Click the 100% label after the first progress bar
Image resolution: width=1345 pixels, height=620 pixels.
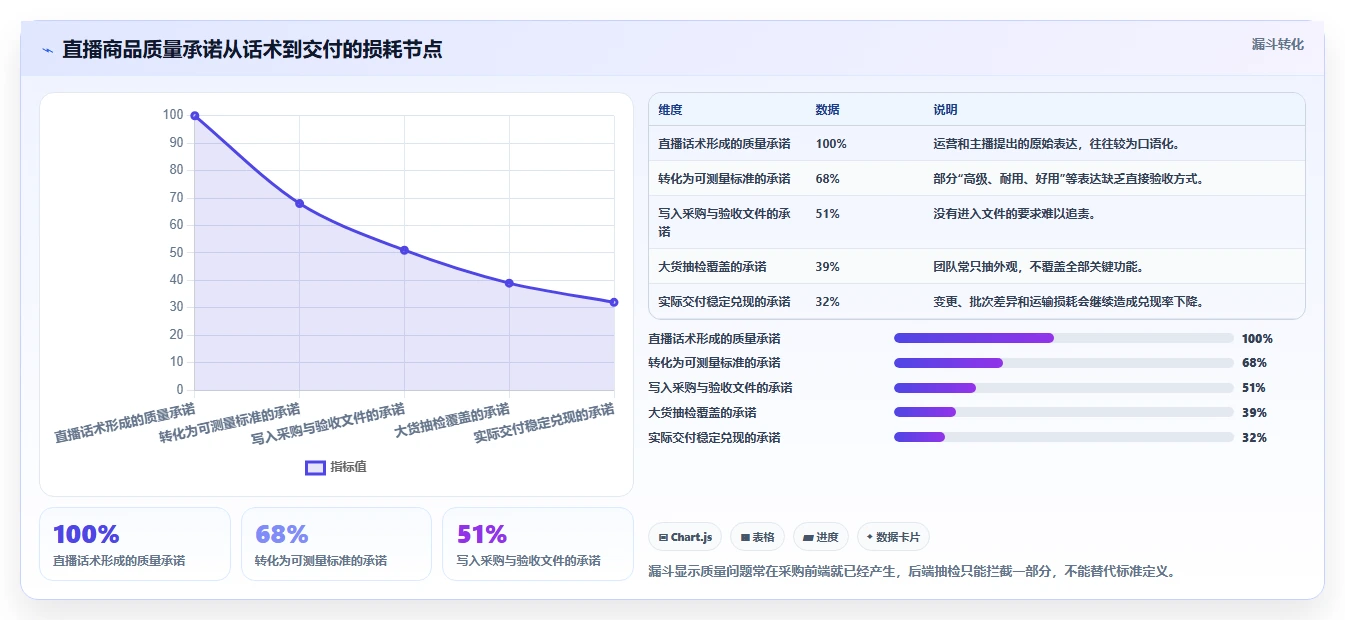1257,338
